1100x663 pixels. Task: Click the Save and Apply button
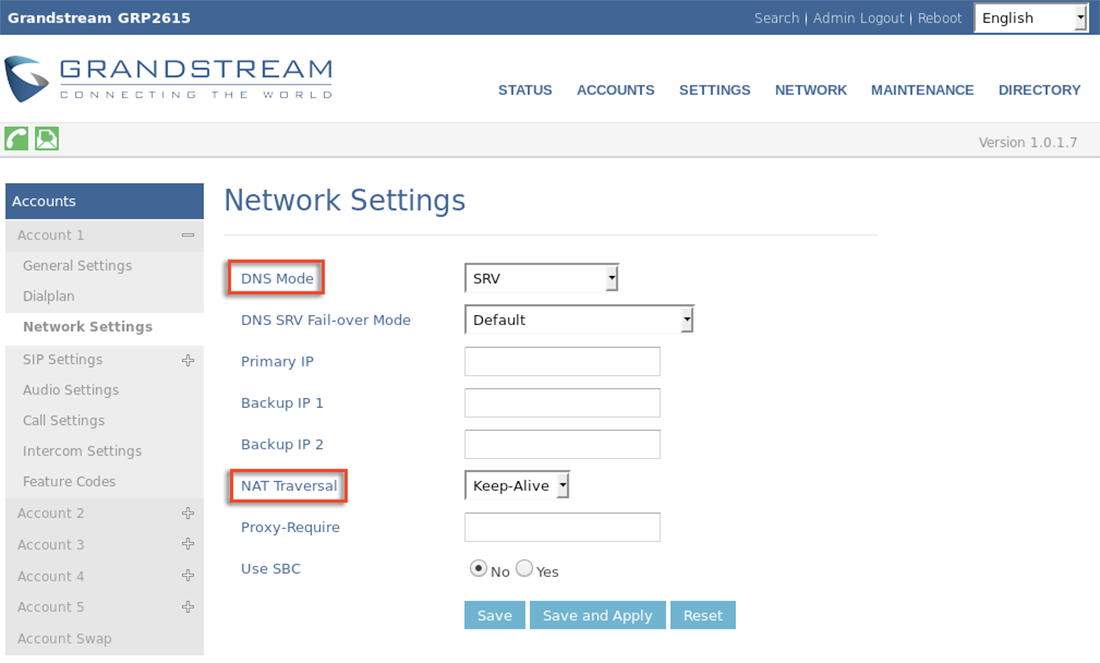point(598,615)
